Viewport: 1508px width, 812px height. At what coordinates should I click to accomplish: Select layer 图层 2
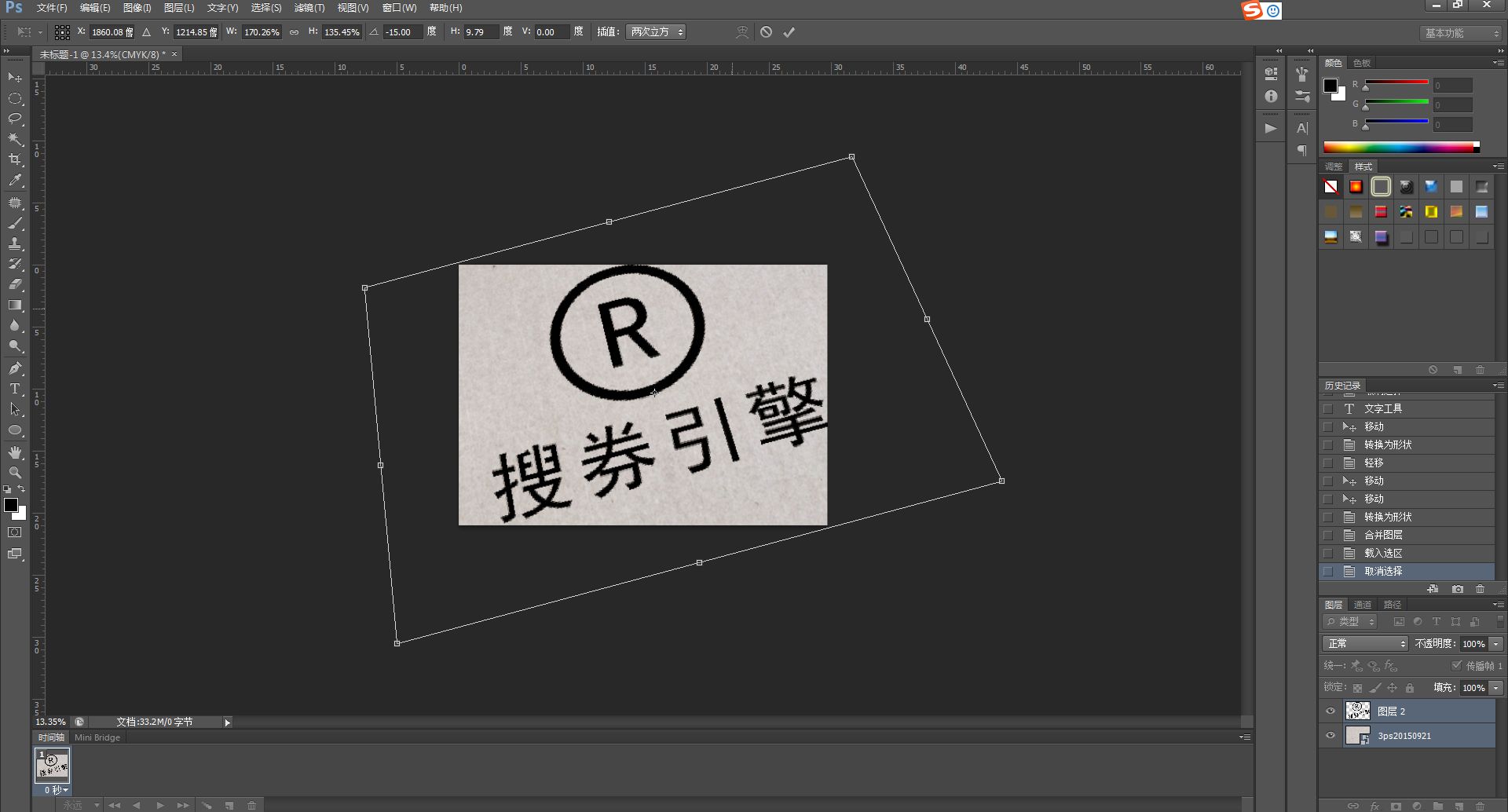pyautogui.click(x=1419, y=711)
